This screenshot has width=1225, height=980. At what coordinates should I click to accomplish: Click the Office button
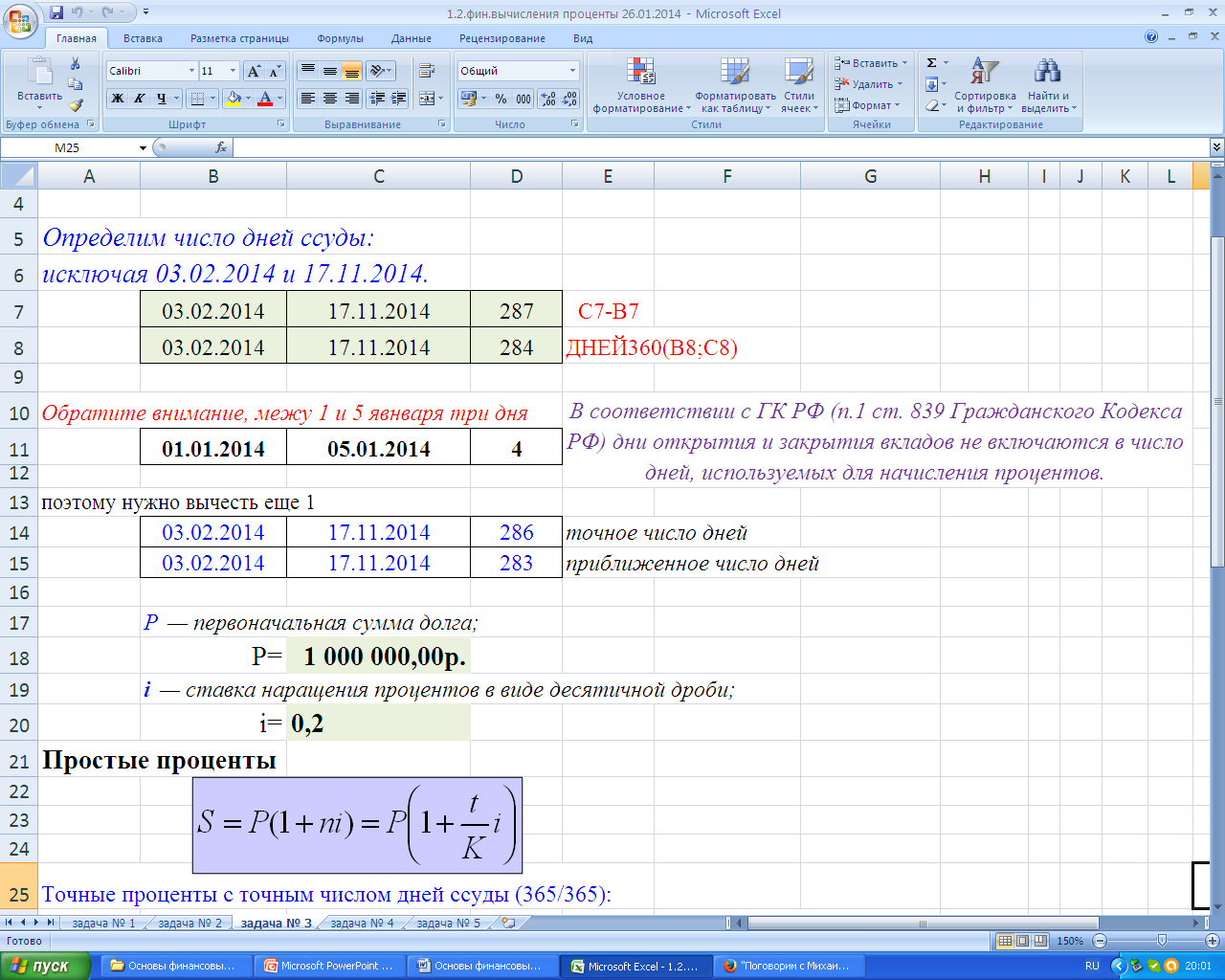(21, 21)
